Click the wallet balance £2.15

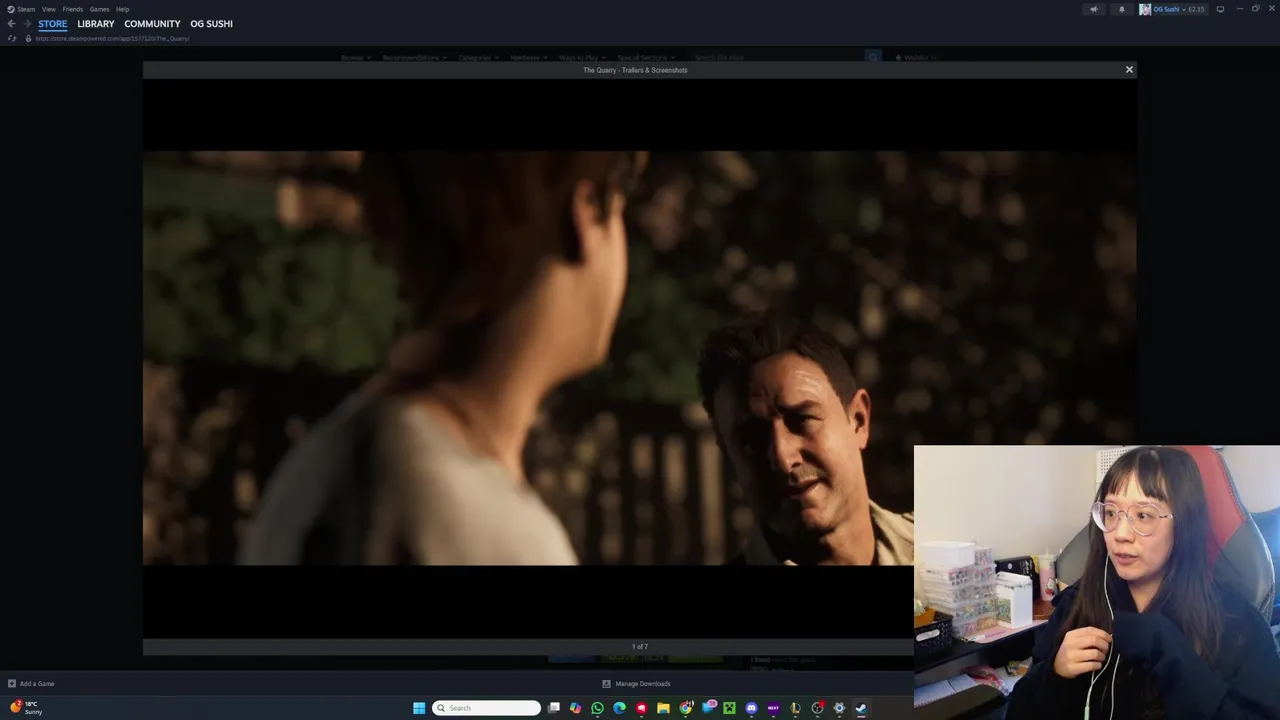(x=1195, y=9)
